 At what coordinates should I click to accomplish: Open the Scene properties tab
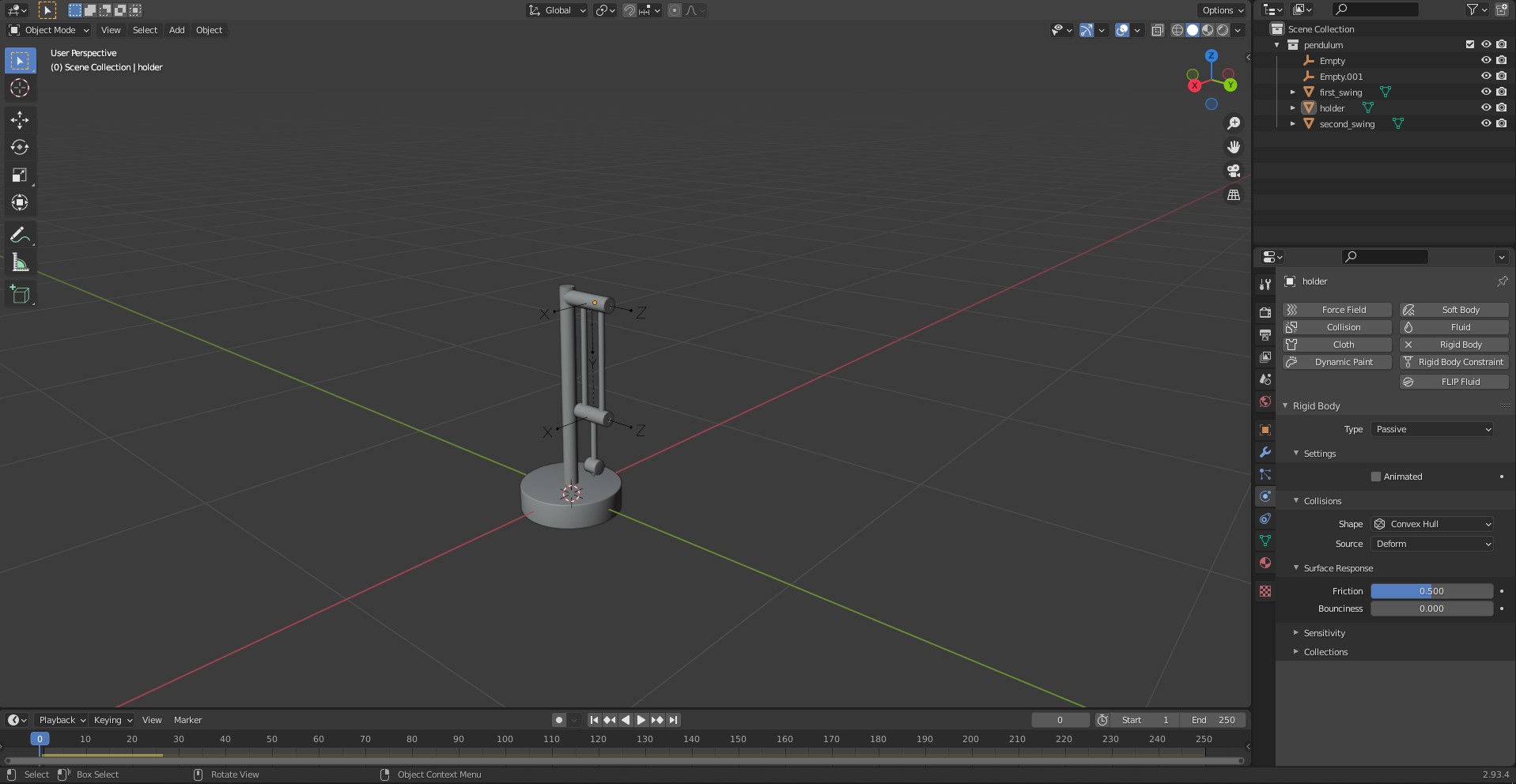pyautogui.click(x=1265, y=379)
